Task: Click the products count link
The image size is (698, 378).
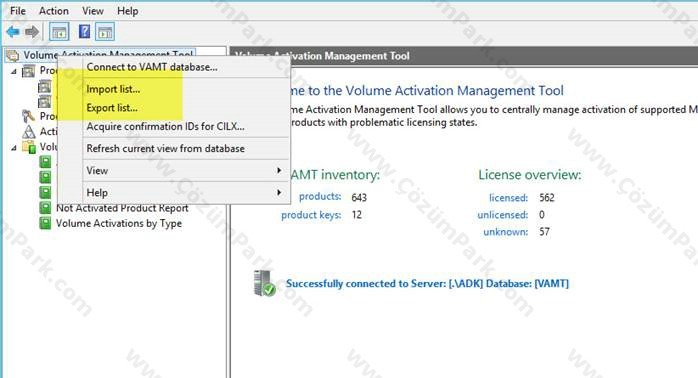Action: tap(320, 197)
